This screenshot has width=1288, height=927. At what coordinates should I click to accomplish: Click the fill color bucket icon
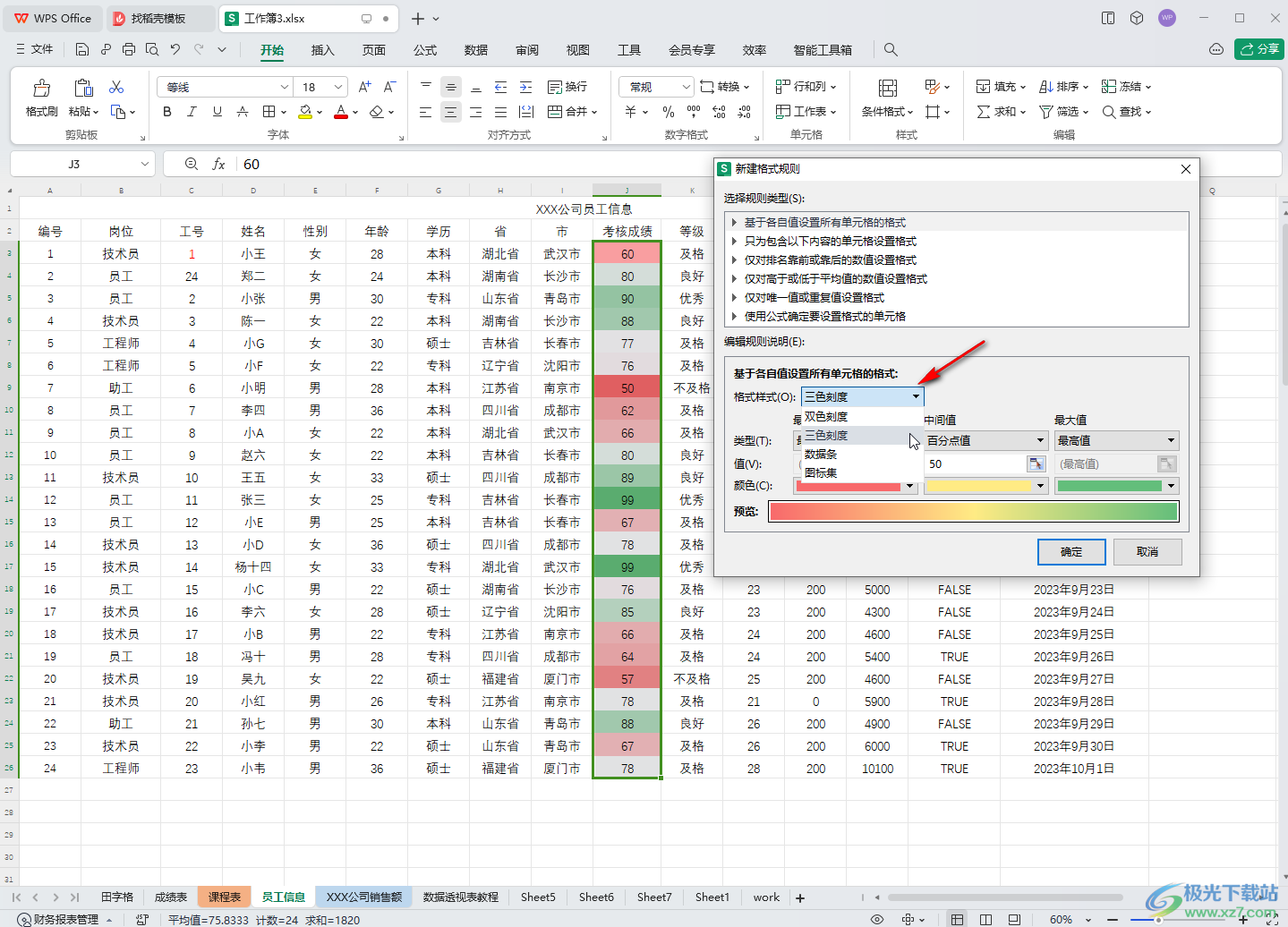[x=305, y=112]
